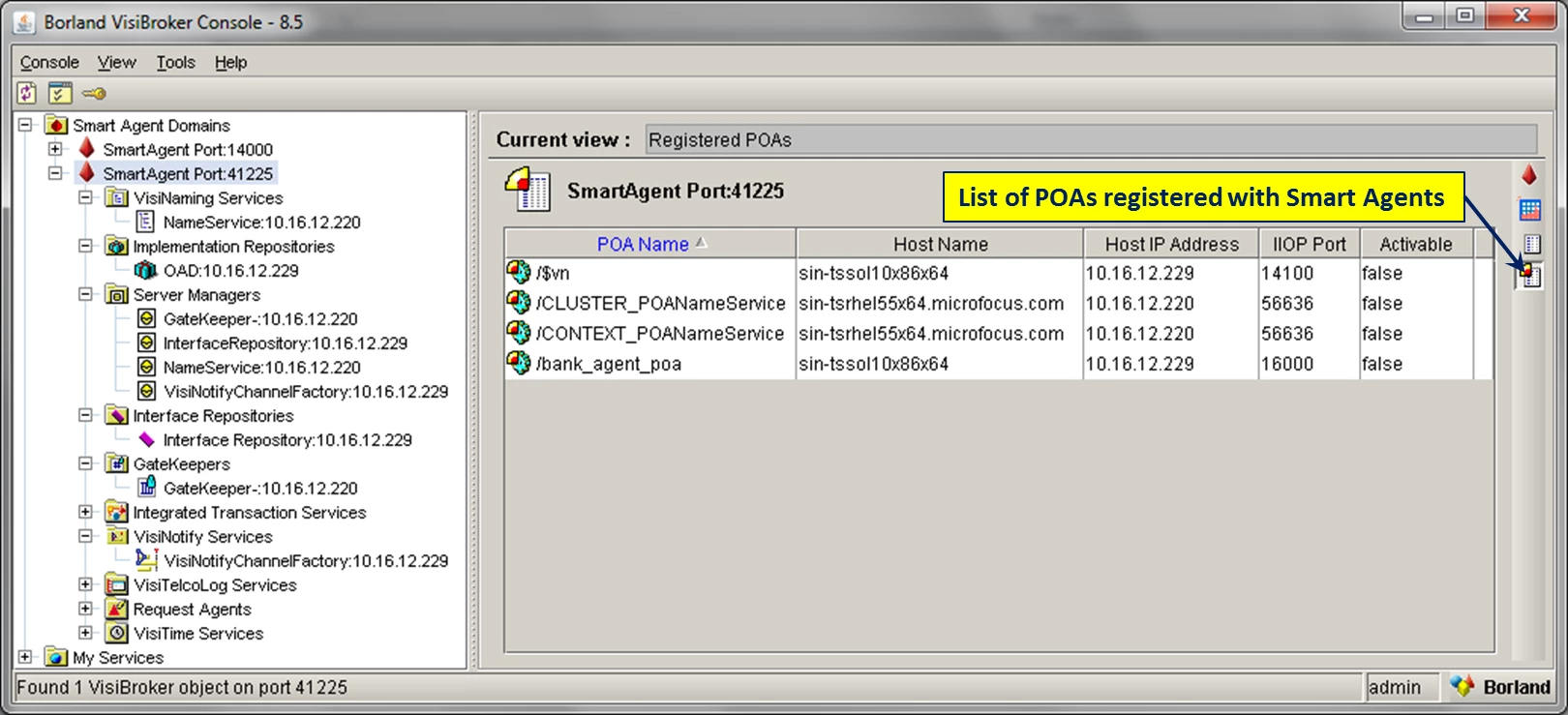Screen dimensions: 1568x715
Task: Click the Smart Agent Domains folder icon
Action: [56, 125]
